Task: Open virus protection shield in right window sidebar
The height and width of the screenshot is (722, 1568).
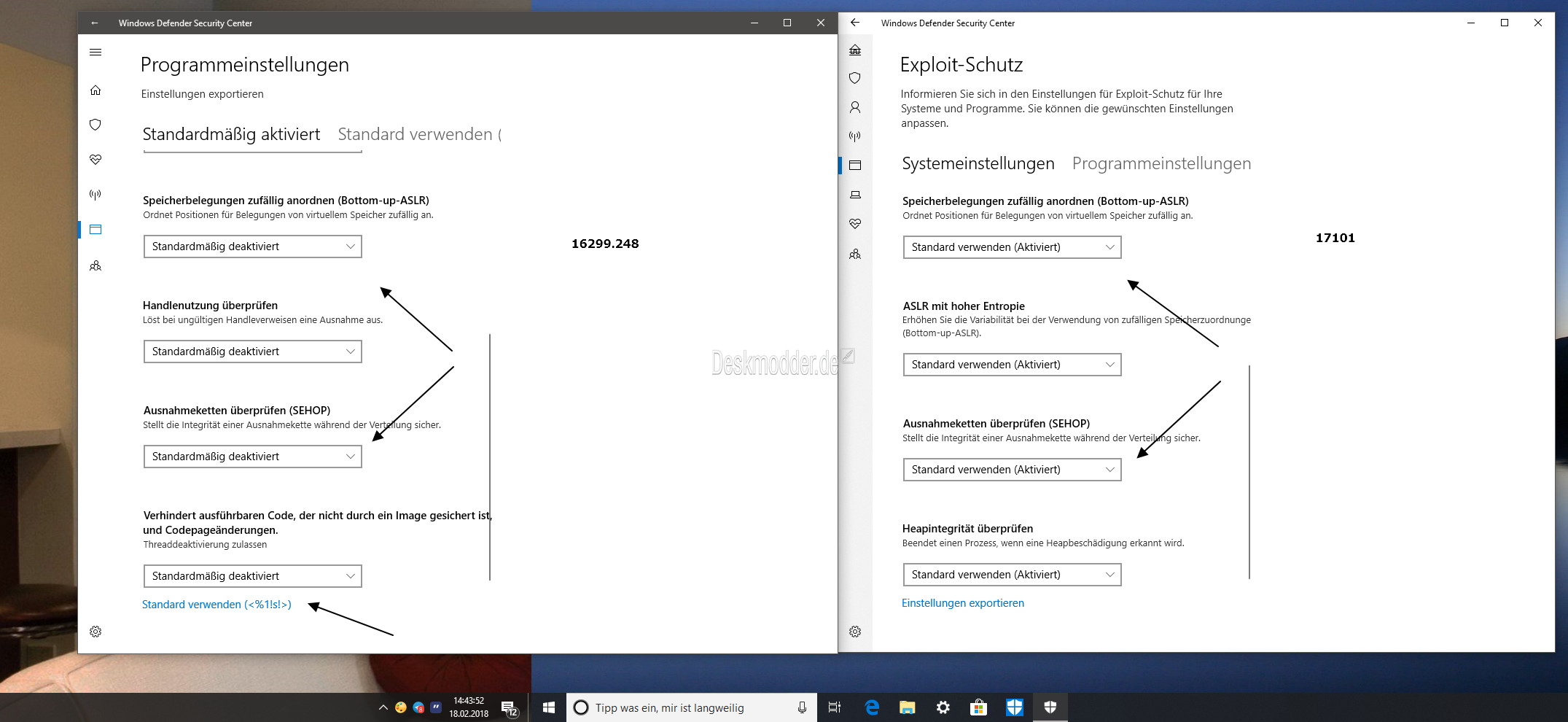Action: click(x=855, y=78)
